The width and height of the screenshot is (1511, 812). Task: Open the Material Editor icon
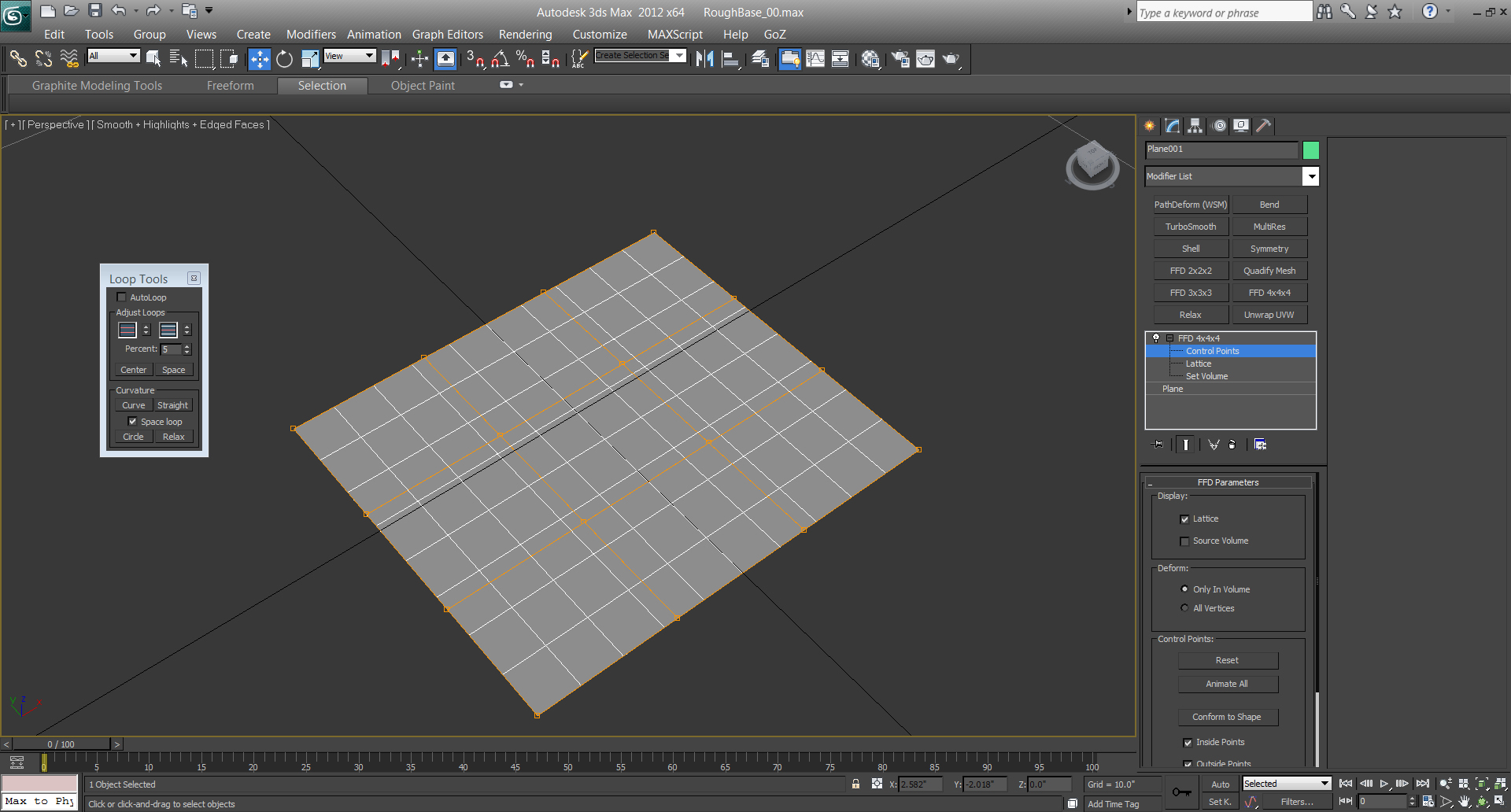click(x=870, y=58)
